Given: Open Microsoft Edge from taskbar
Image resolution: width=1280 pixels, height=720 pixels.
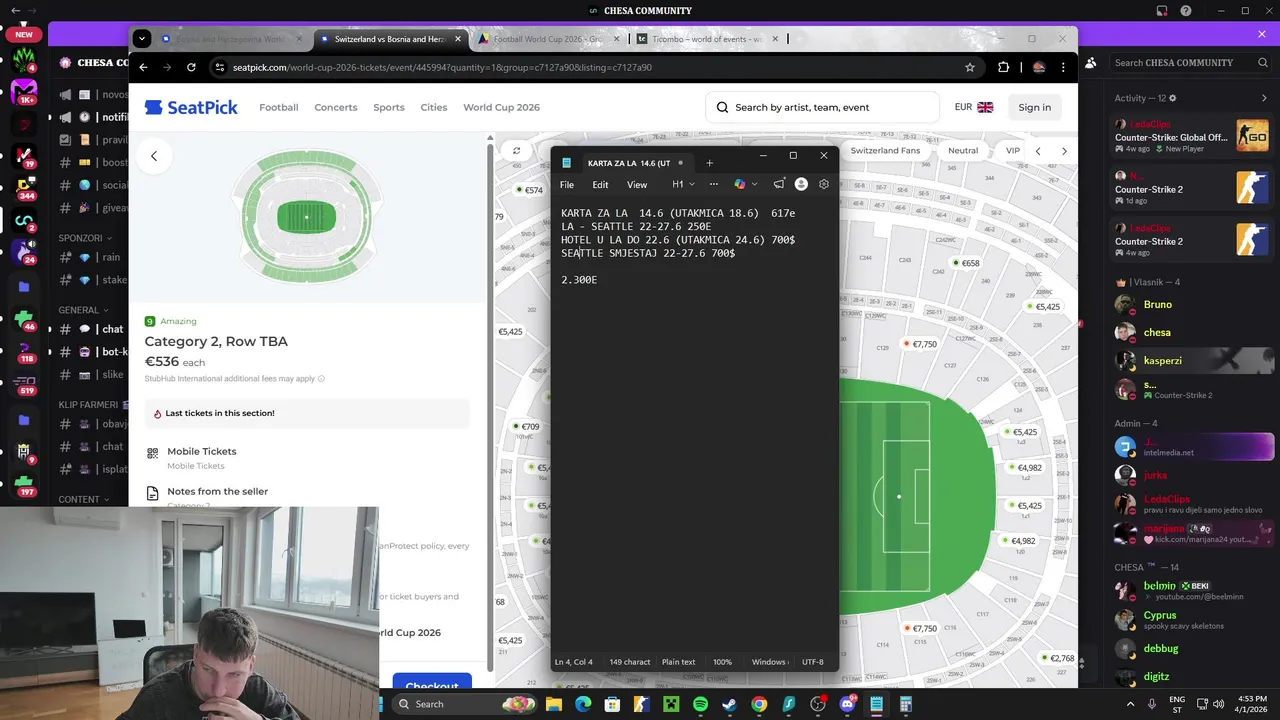Looking at the screenshot, I should point(583,704).
